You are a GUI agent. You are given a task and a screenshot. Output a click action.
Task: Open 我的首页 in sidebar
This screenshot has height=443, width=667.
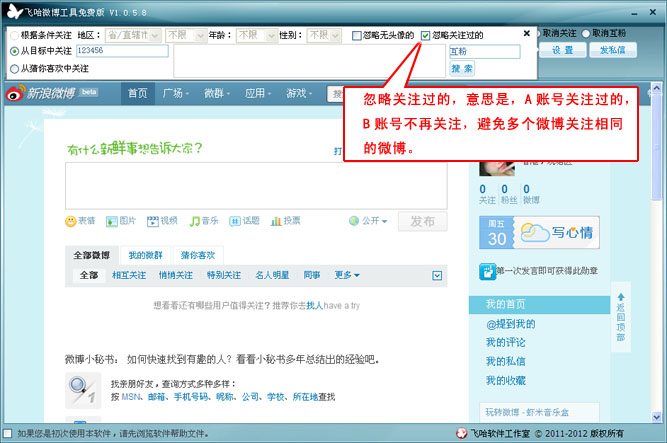pos(539,305)
